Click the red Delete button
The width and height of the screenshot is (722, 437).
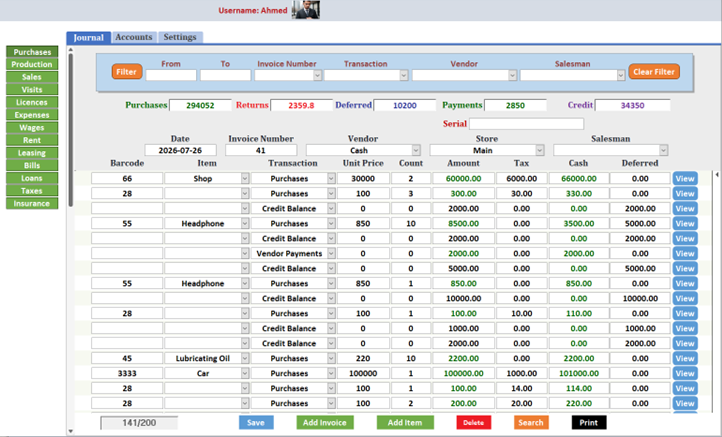coord(473,422)
